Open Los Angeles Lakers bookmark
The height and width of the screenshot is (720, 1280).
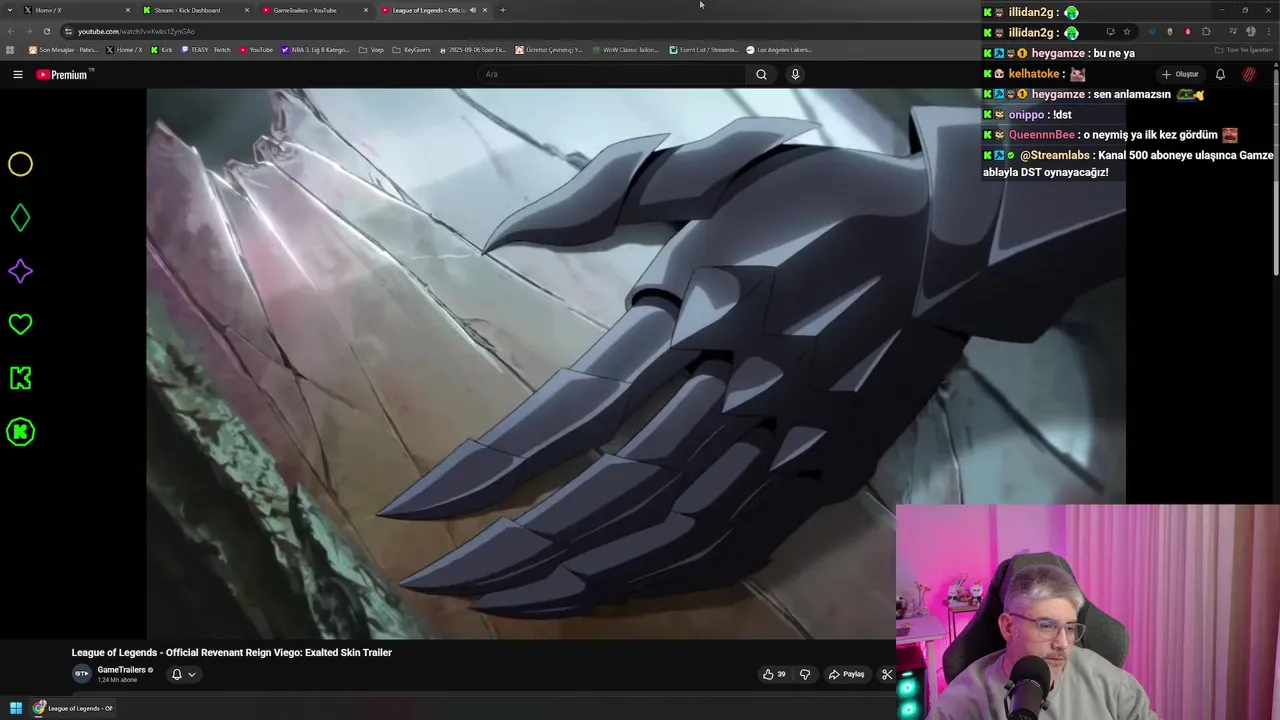coord(779,50)
